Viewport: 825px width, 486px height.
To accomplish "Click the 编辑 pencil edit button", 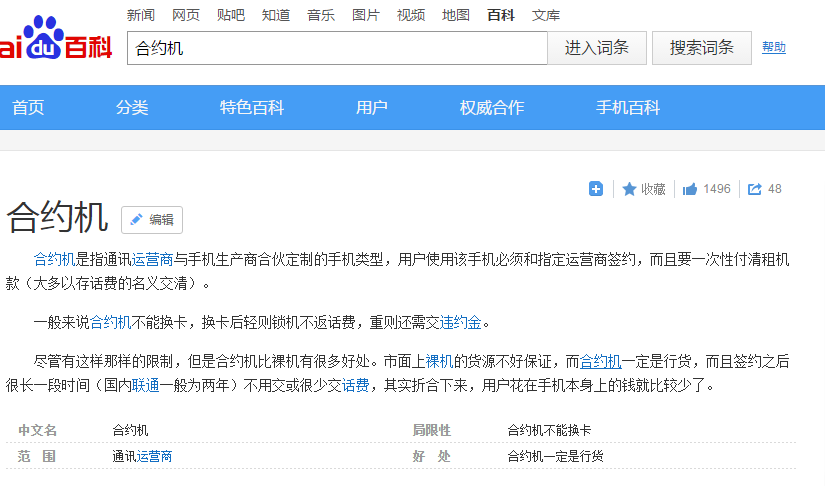I will pyautogui.click(x=152, y=220).
